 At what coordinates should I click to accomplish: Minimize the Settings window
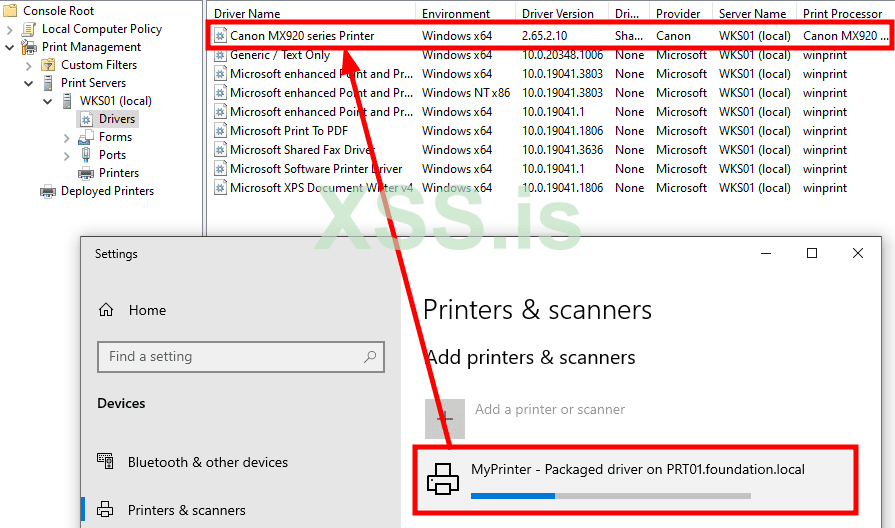(x=766, y=253)
